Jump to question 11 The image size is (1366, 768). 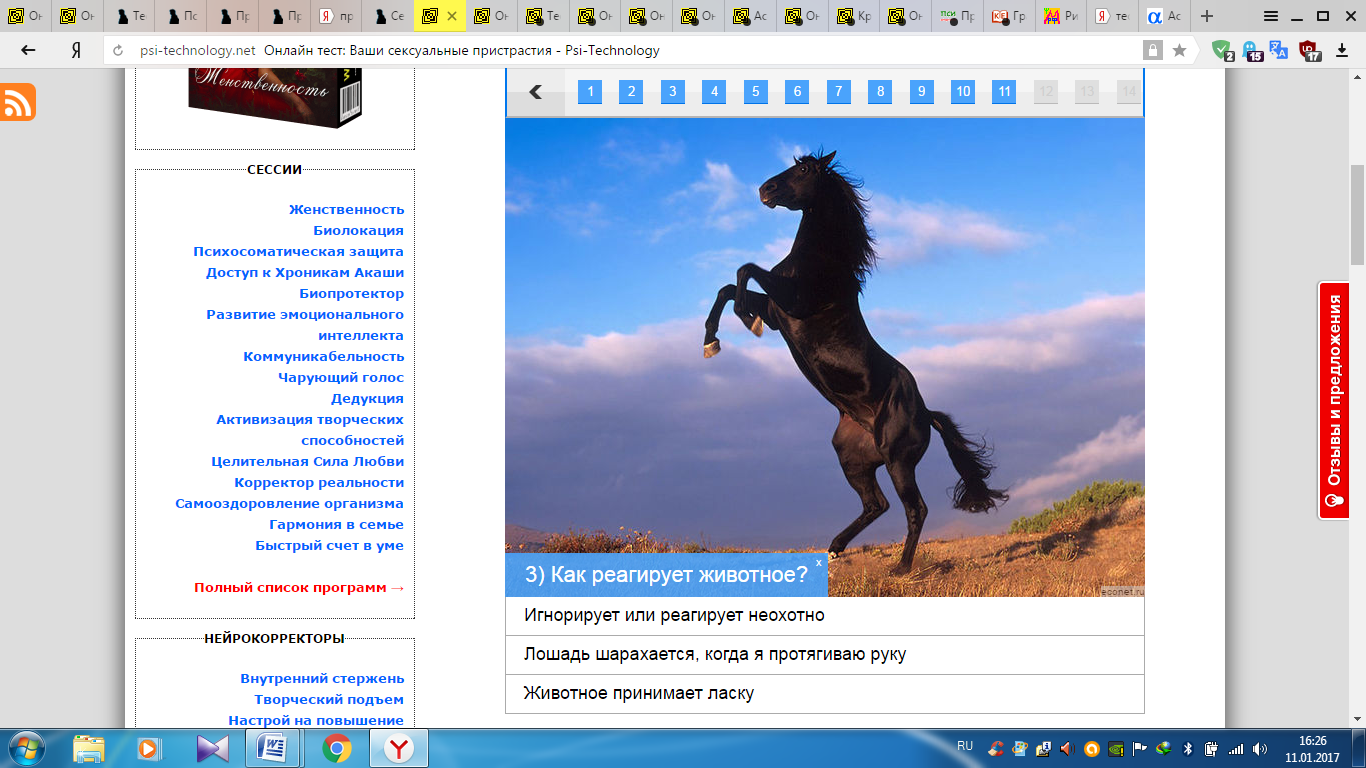(1004, 92)
